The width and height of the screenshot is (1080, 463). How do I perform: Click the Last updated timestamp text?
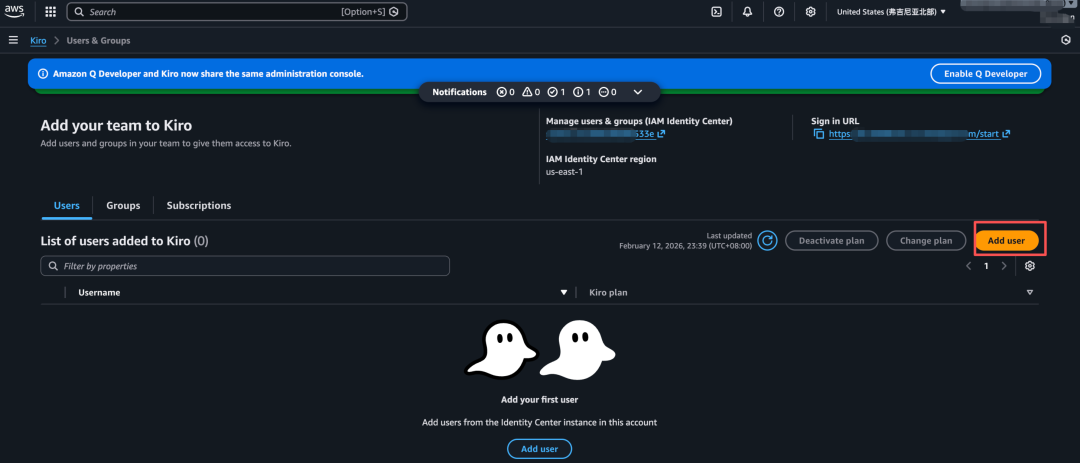point(685,240)
